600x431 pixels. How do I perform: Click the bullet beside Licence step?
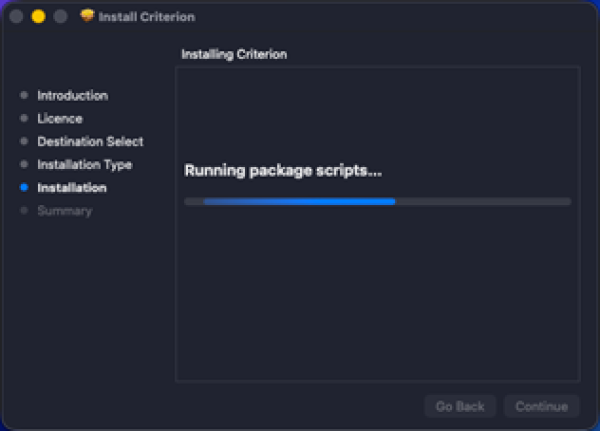(23, 119)
